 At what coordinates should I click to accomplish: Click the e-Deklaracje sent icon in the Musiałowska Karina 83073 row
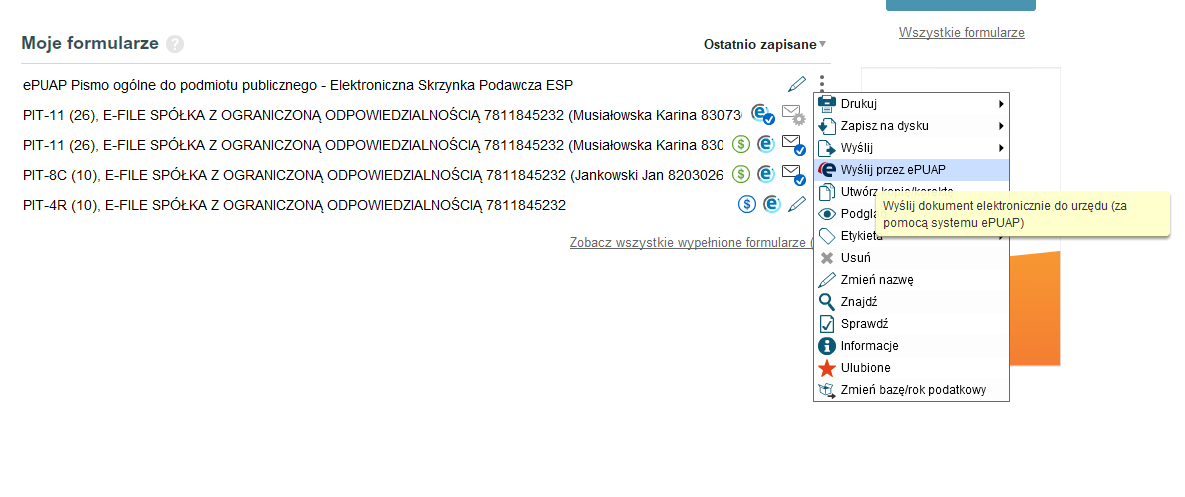(x=763, y=114)
